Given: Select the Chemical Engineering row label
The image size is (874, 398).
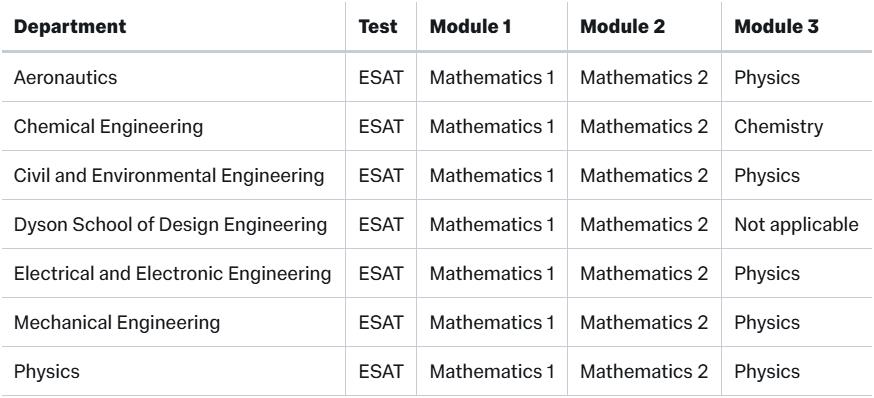Looking at the screenshot, I should click(x=108, y=127).
